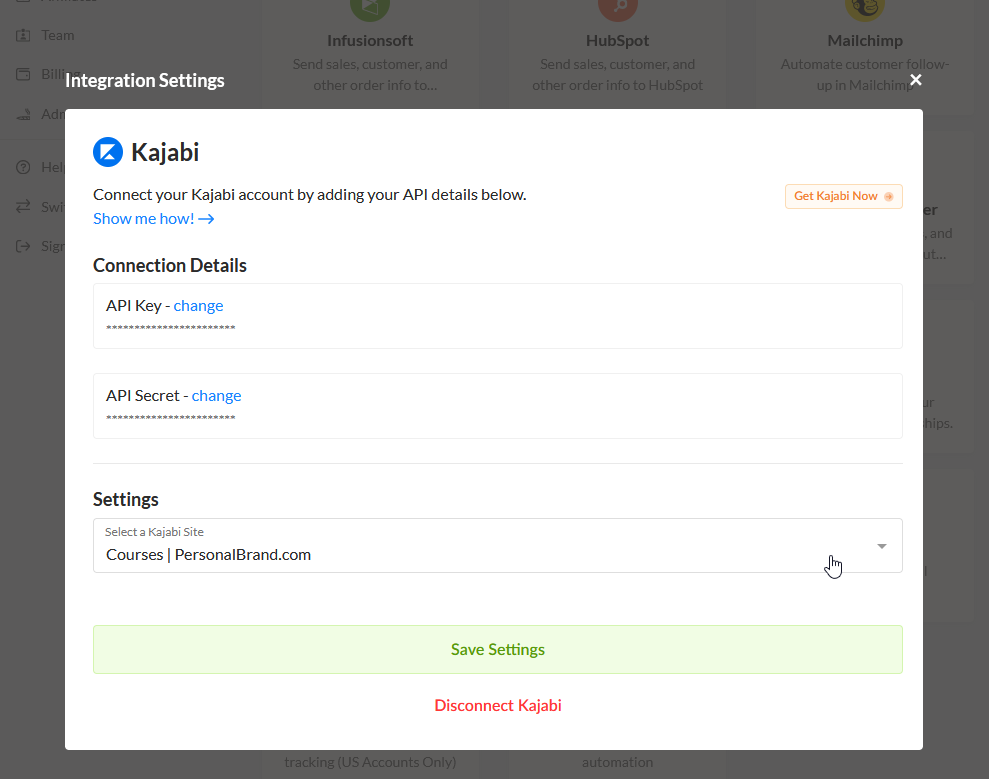Click arrow beside Show me how
Screen dimensions: 989x779
[x=206, y=219]
